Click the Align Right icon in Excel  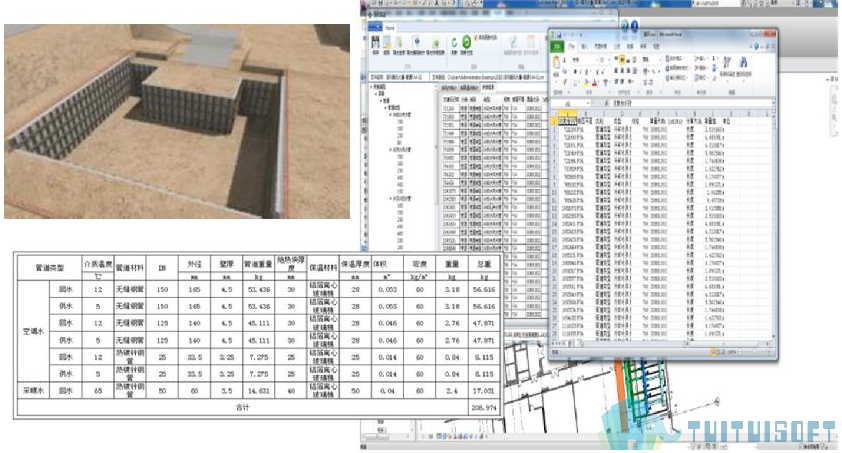tap(628, 70)
